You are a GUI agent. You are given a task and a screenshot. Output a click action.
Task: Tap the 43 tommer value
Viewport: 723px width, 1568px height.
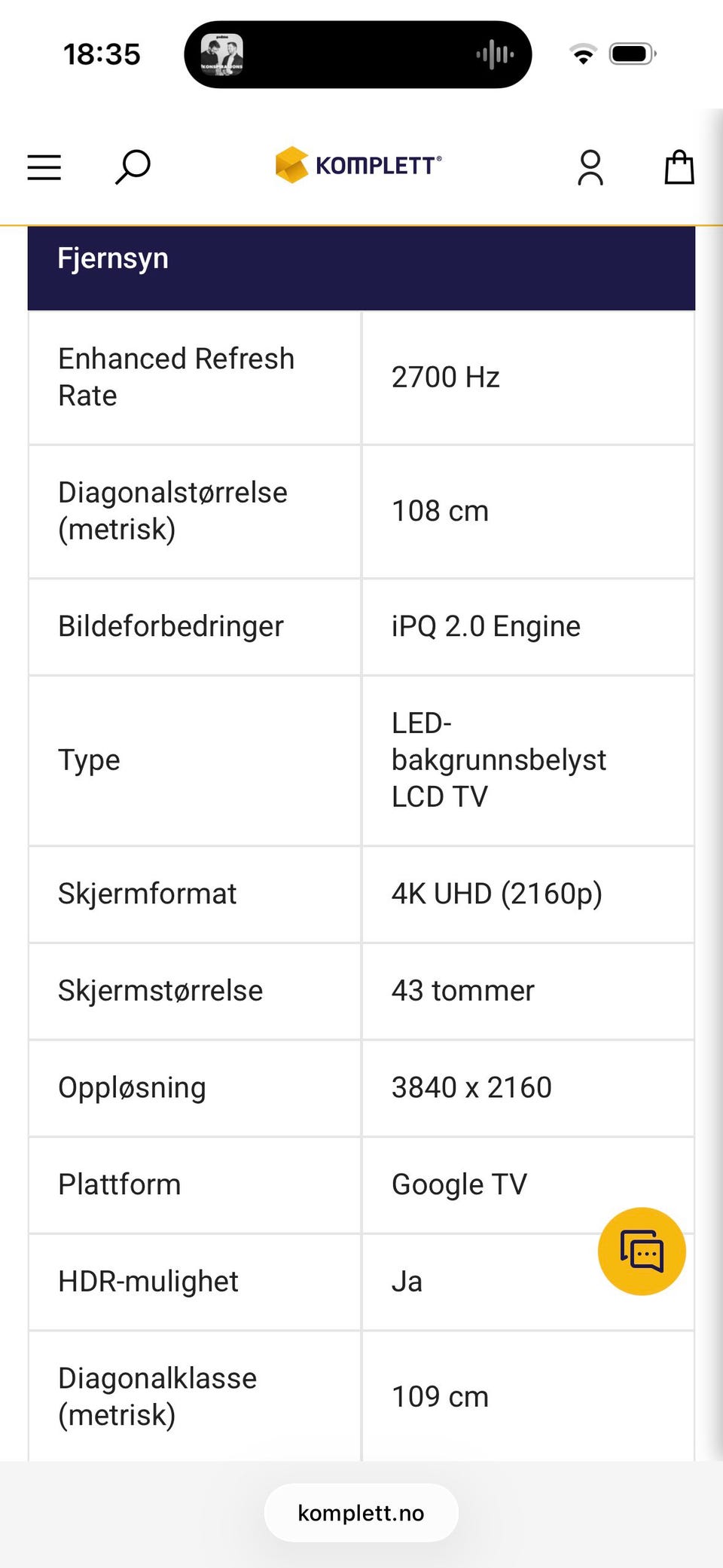(462, 991)
